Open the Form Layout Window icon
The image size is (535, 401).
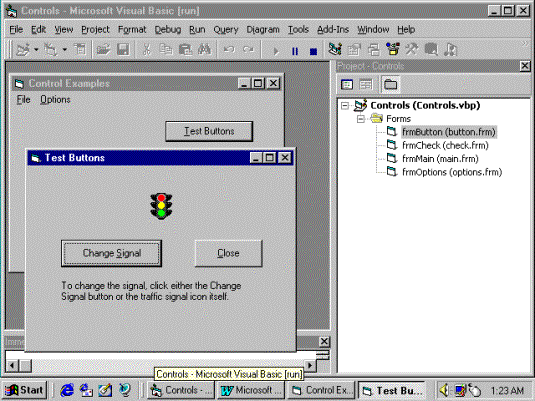tap(374, 50)
